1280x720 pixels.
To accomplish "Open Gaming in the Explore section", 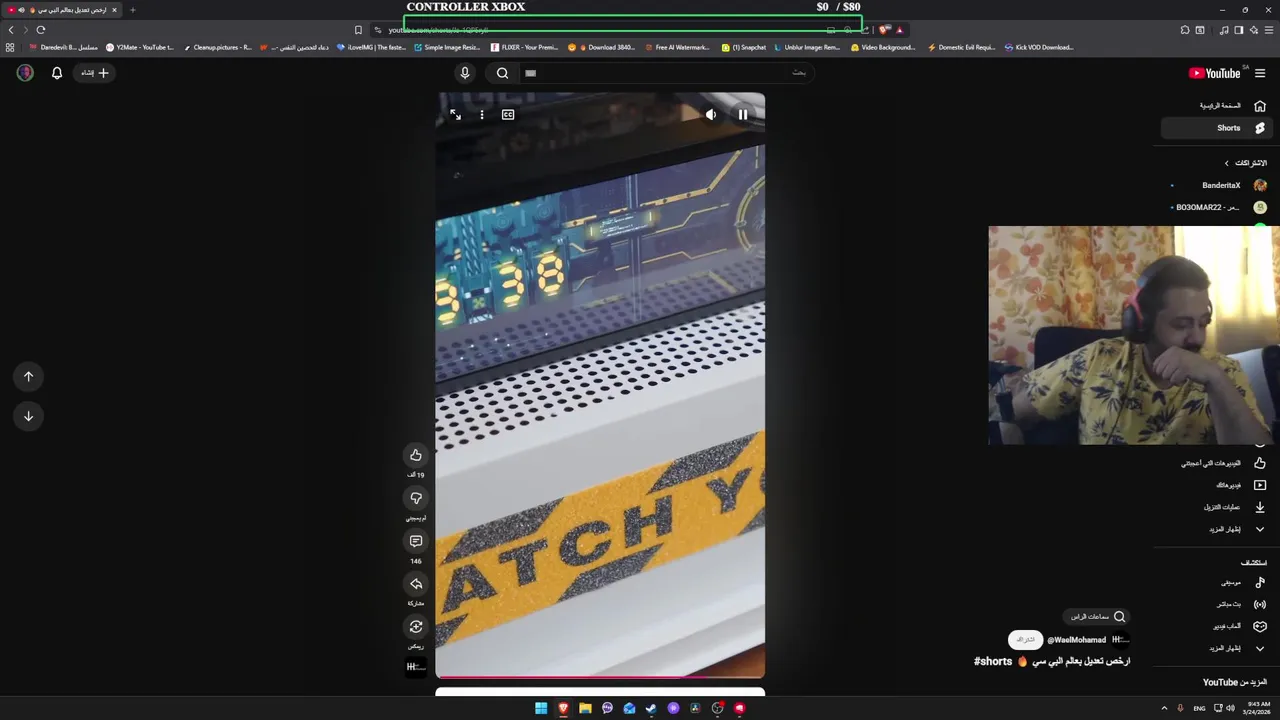I will (1216, 626).
